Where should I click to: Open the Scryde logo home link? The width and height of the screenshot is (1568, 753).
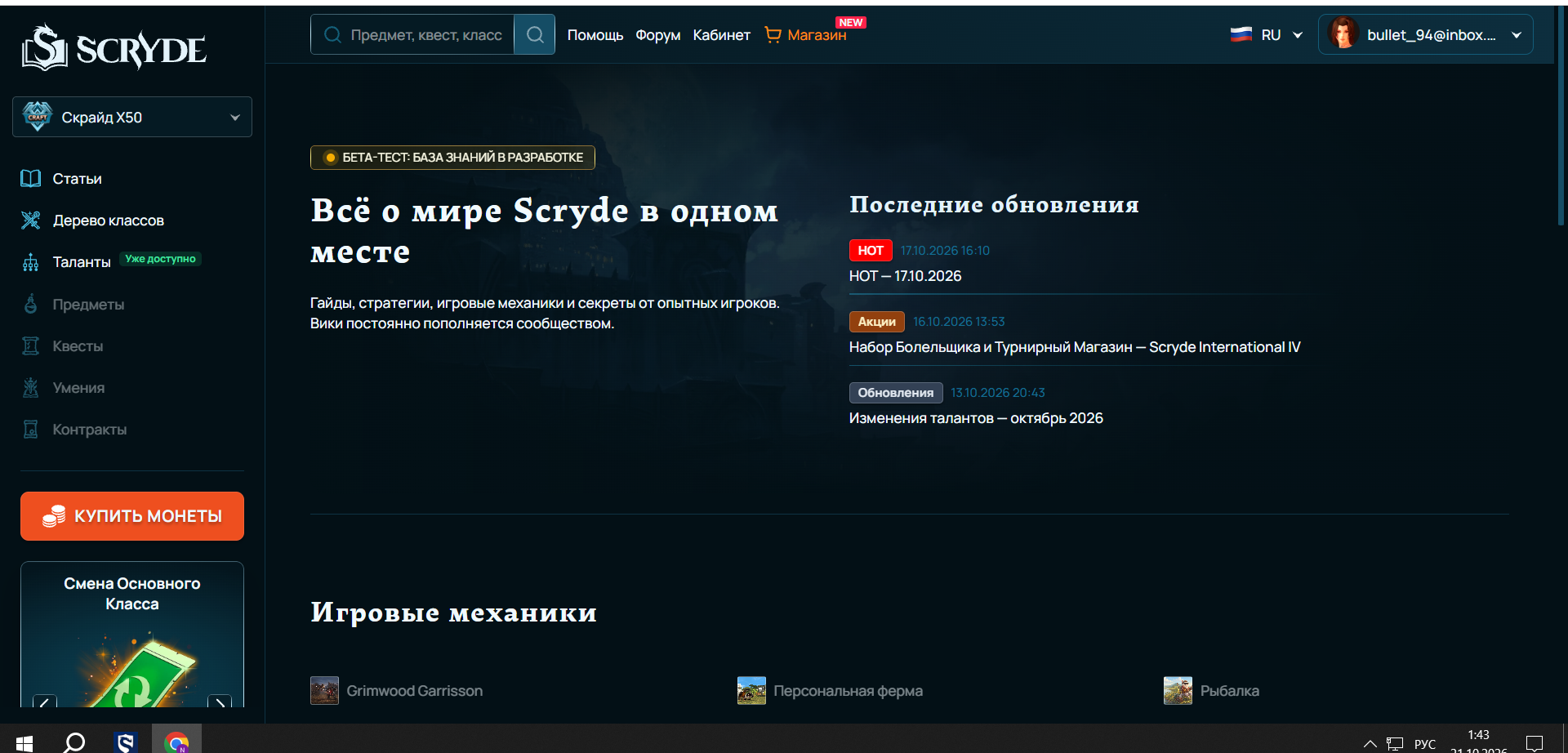pos(114,47)
